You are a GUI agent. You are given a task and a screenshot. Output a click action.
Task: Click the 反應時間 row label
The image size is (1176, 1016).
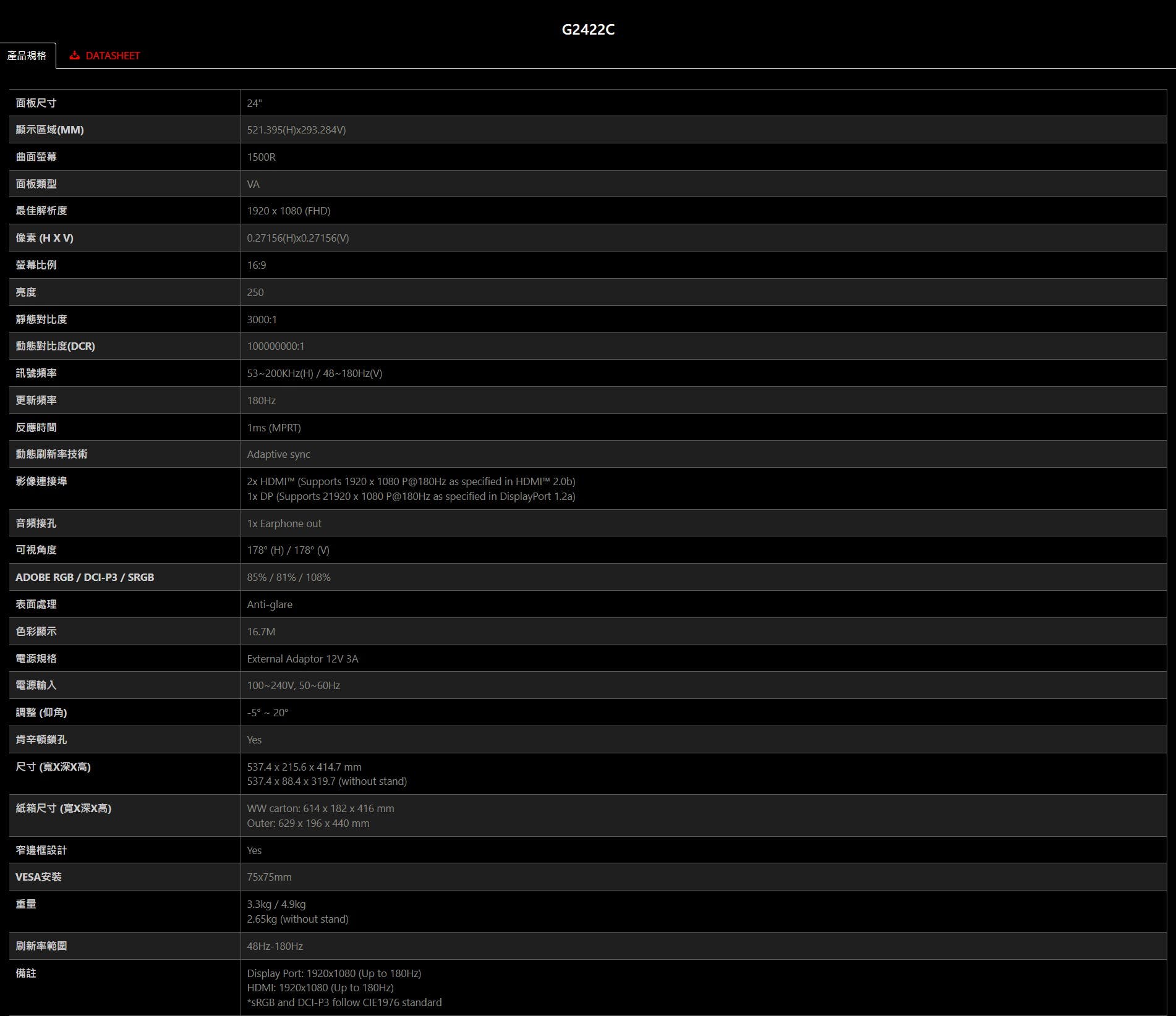pyautogui.click(x=36, y=428)
